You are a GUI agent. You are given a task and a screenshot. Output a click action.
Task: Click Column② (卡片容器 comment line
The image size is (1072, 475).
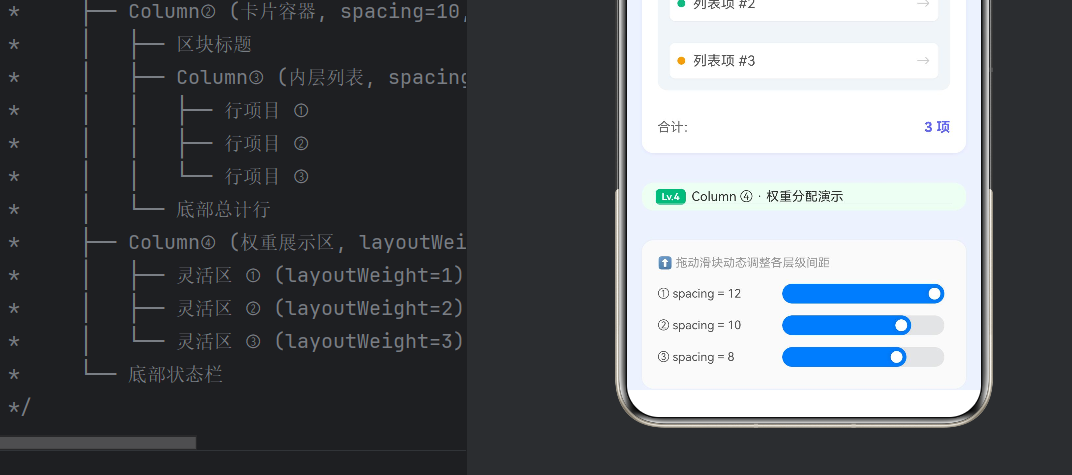click(x=297, y=12)
